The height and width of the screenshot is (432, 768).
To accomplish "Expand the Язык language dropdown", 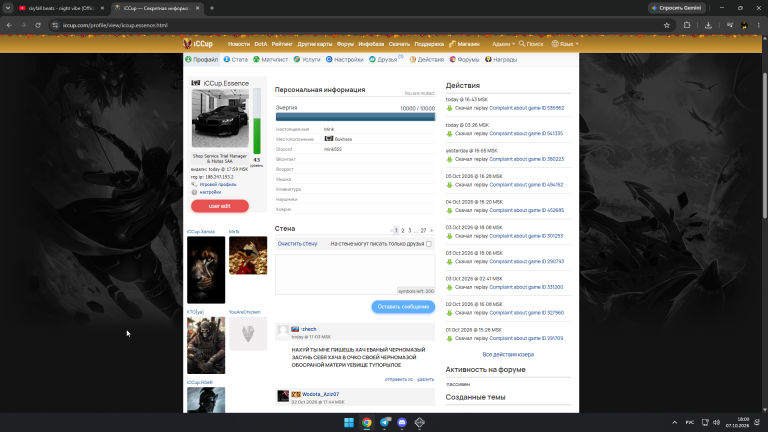I will point(565,44).
